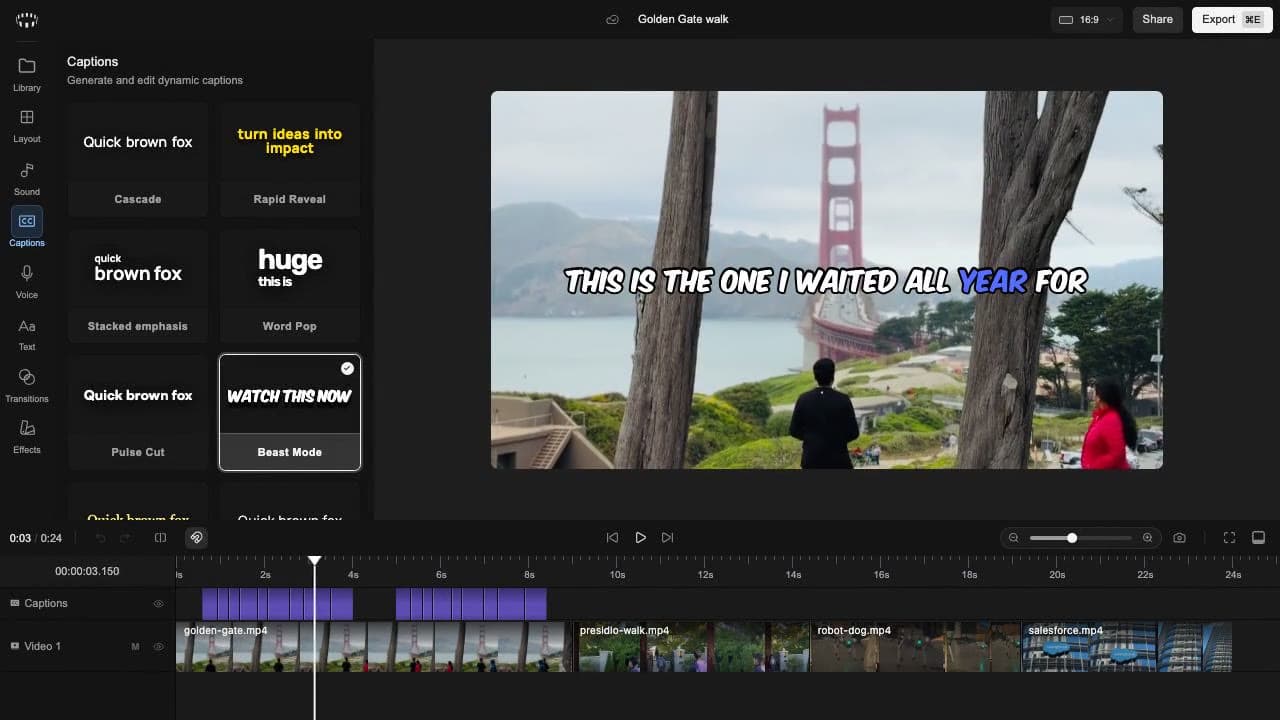Zoom in the timeline
Screen dimensions: 1280x720
click(x=1147, y=538)
